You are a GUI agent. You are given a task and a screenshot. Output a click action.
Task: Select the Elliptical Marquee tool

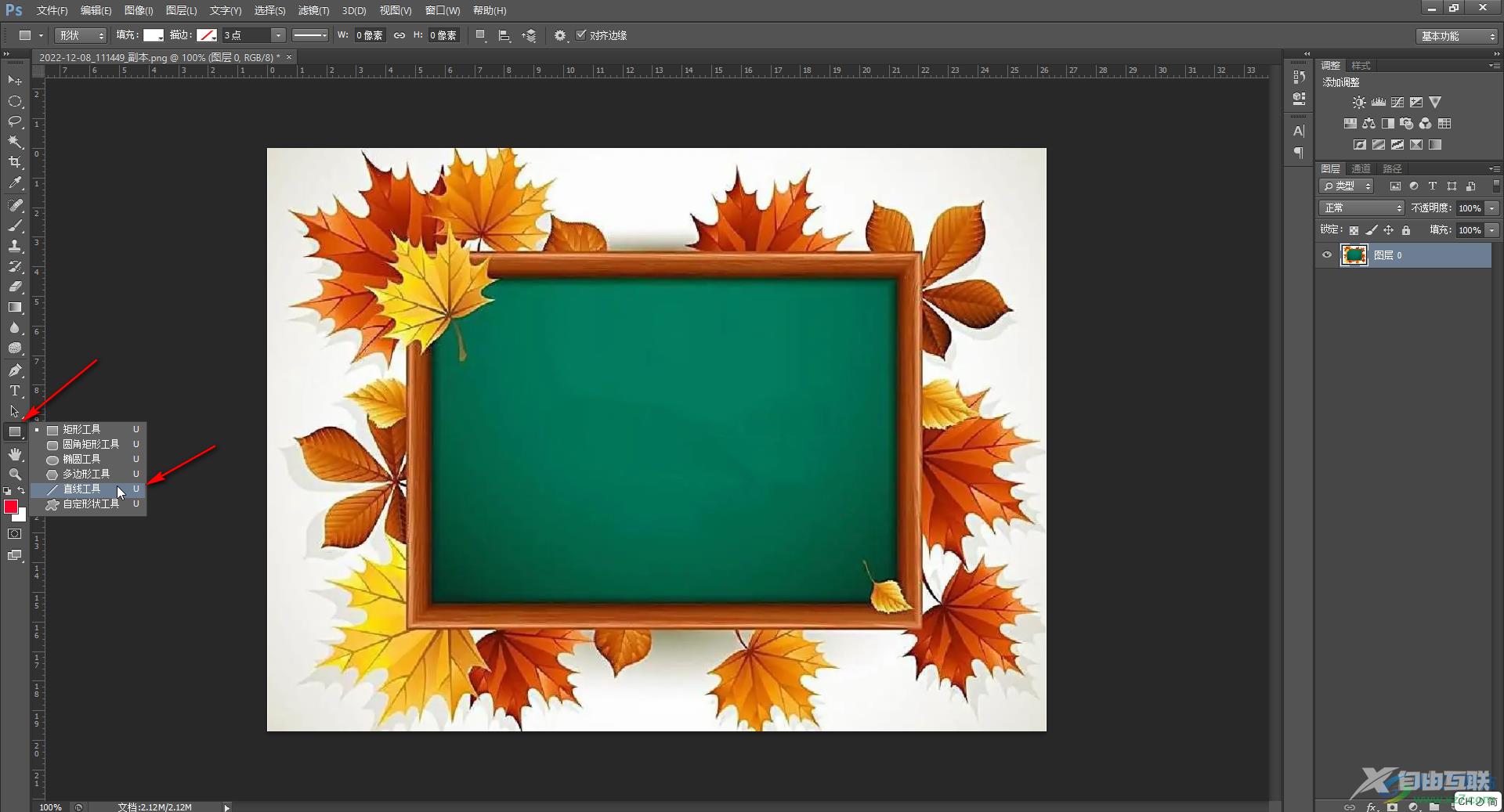point(15,101)
